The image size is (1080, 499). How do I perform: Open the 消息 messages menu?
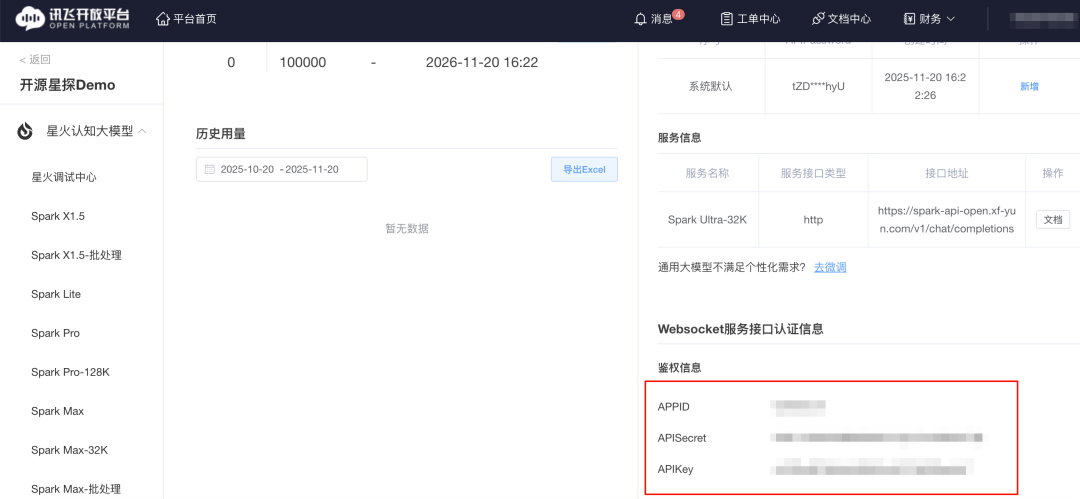(661, 19)
